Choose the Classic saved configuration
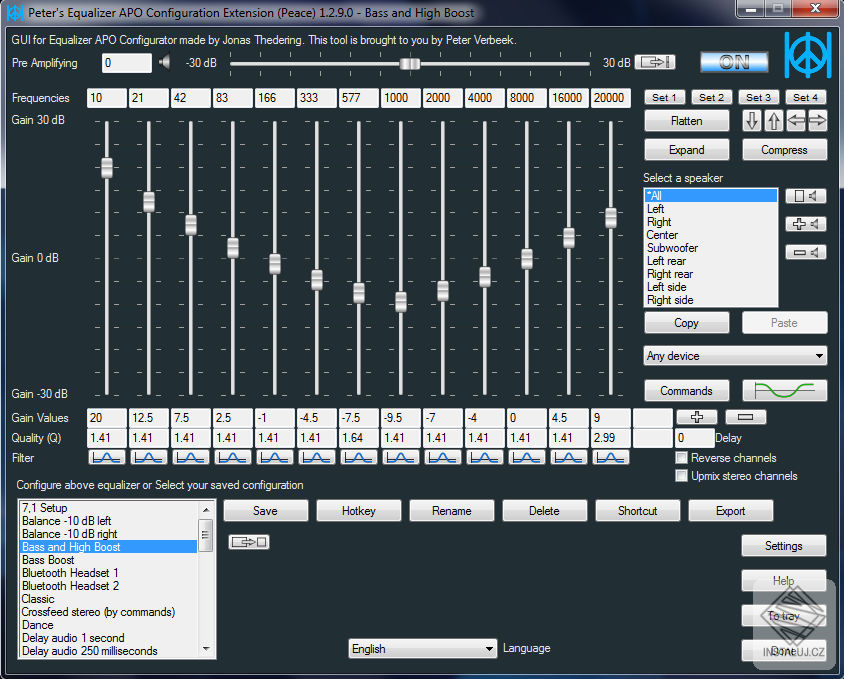This screenshot has height=679, width=844. pos(40,599)
